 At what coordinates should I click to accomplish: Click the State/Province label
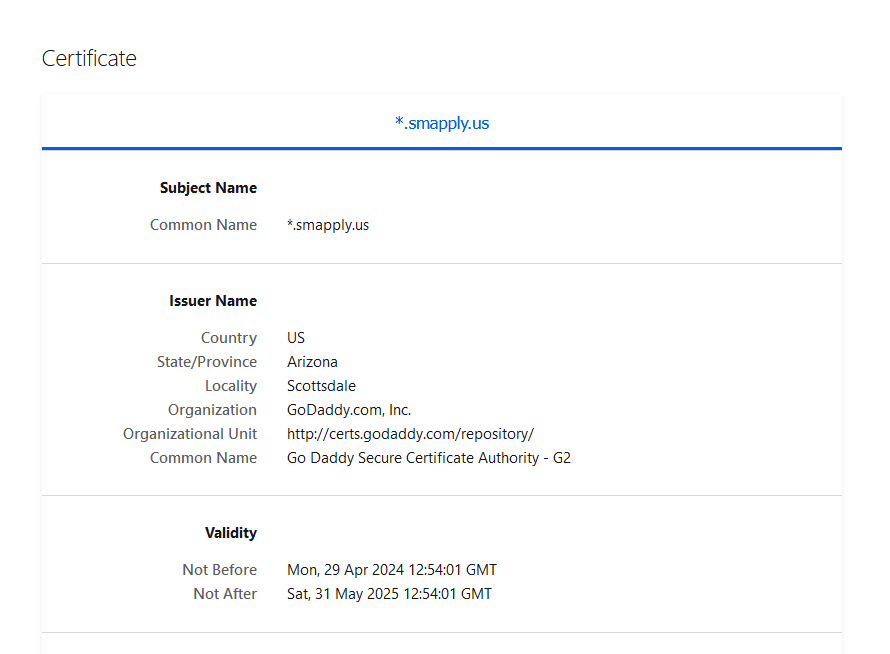(x=207, y=361)
